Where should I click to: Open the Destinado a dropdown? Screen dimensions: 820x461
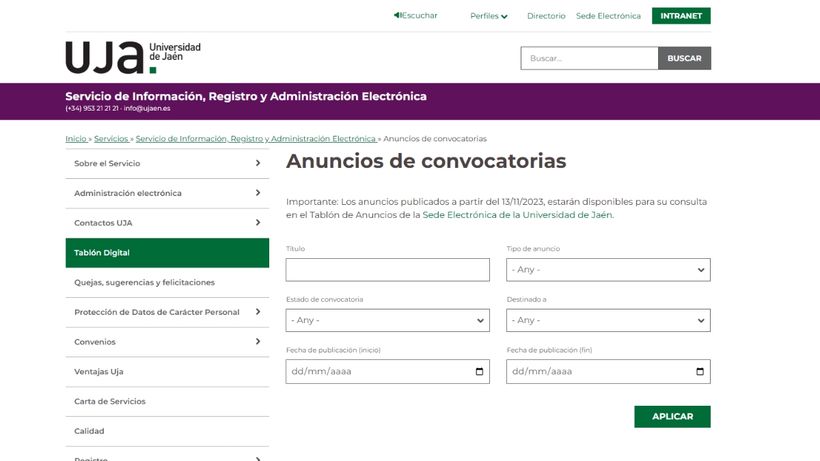click(x=608, y=320)
